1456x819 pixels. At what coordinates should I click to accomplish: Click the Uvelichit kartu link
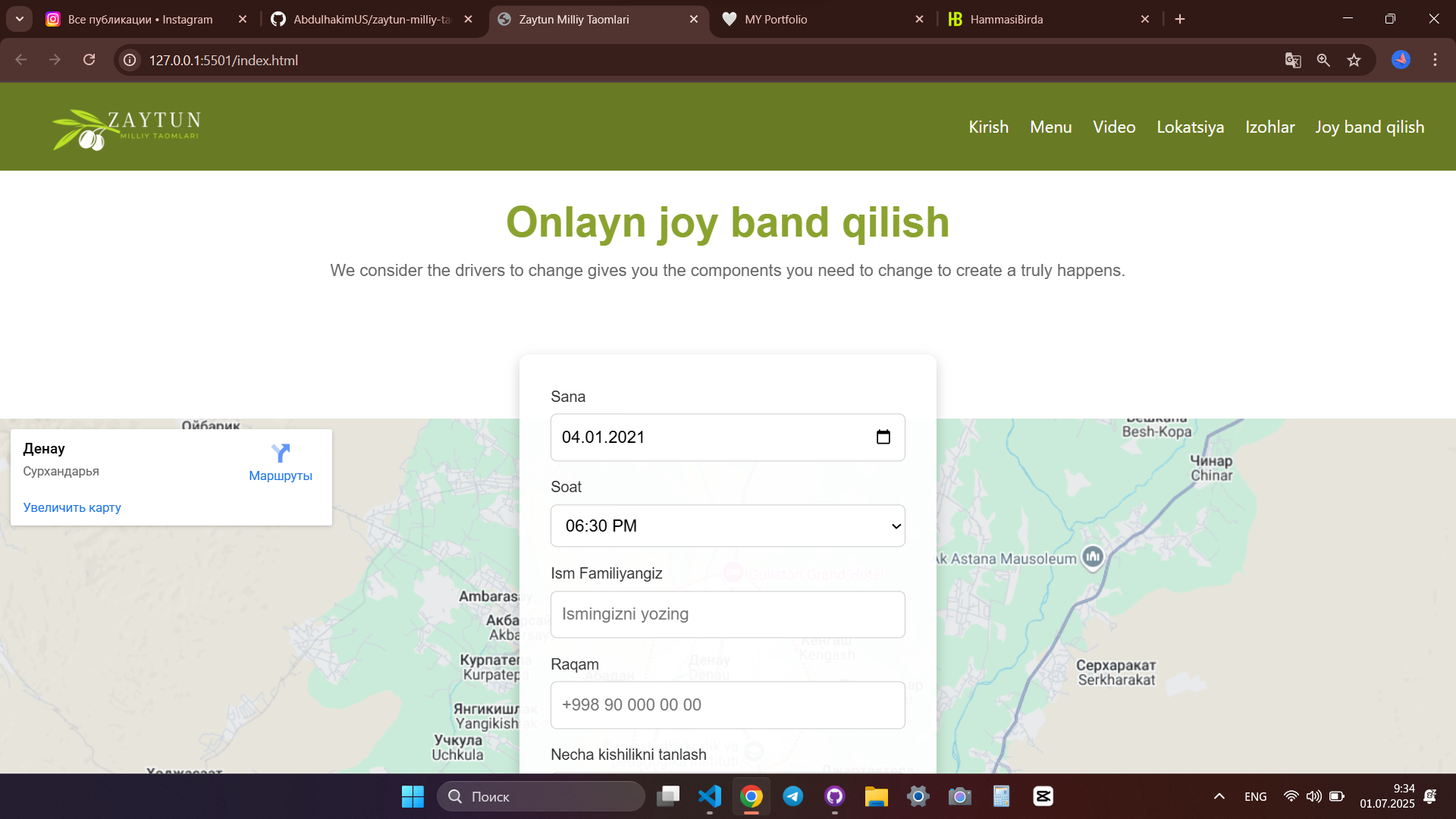(72, 508)
